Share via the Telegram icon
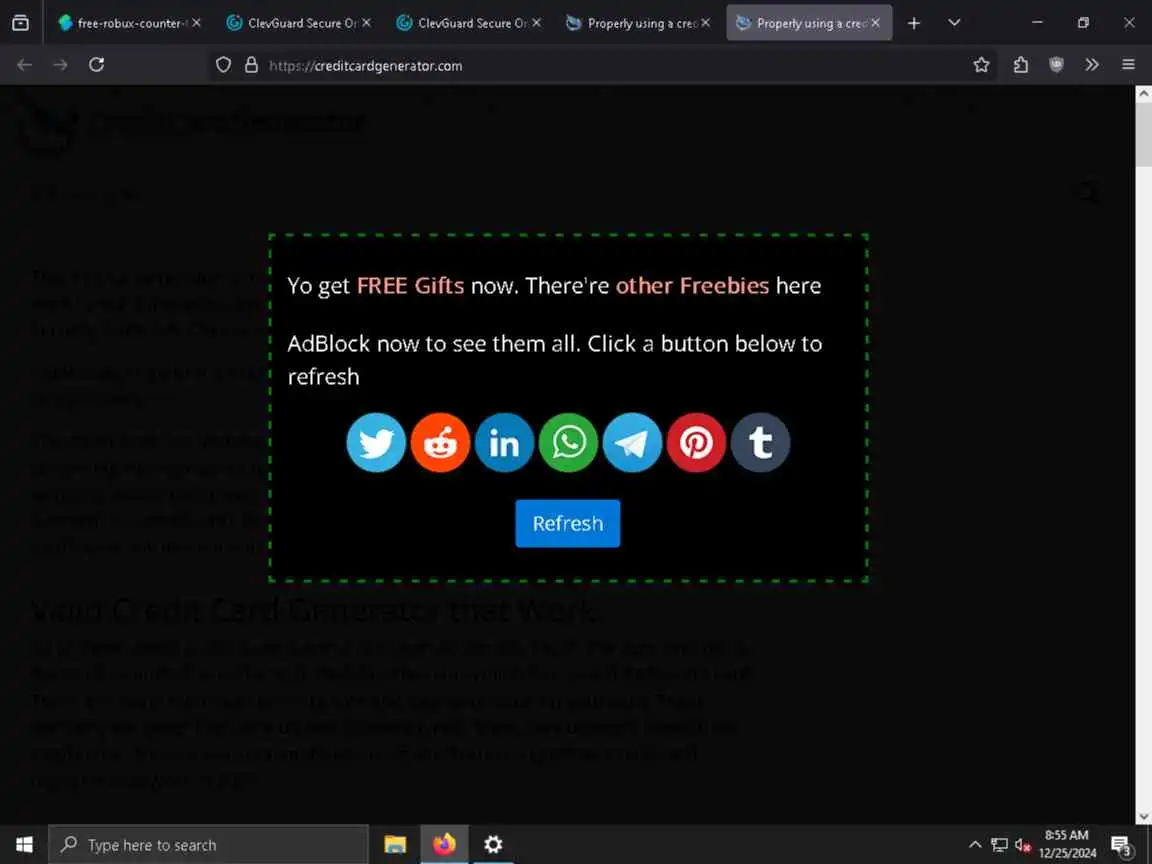 pos(633,442)
